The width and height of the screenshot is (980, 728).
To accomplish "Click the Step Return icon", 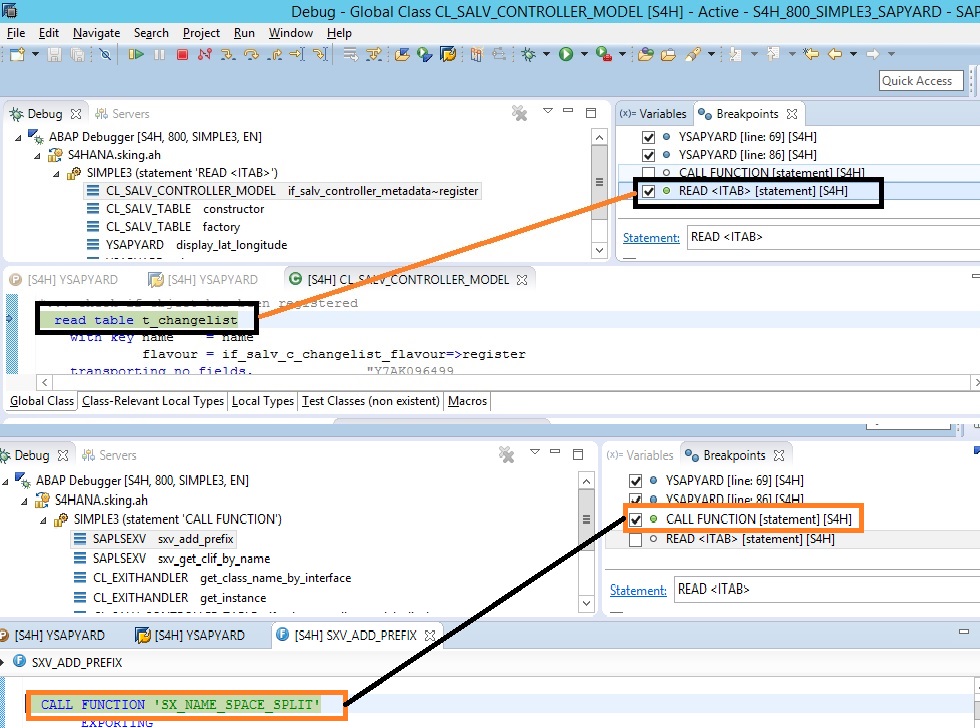I will (274, 54).
